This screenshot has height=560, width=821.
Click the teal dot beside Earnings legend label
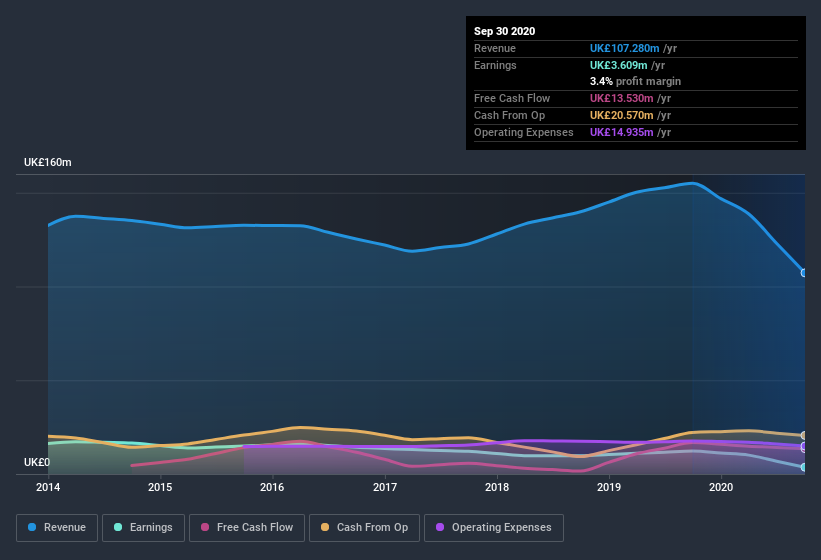pos(118,527)
